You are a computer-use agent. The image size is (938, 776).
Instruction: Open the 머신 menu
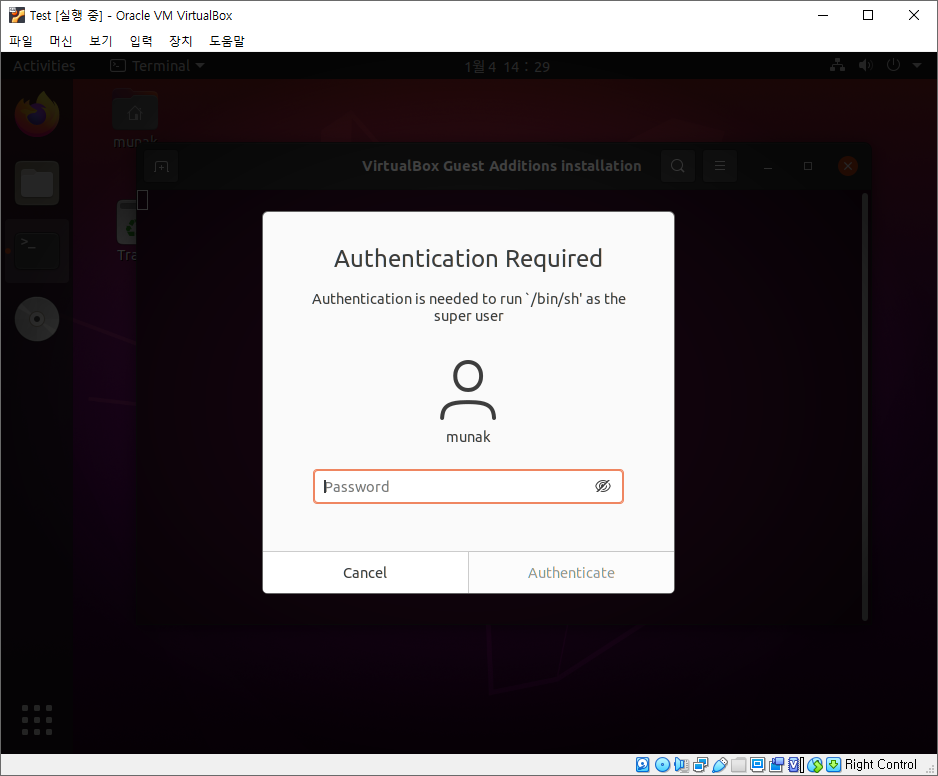[61, 41]
